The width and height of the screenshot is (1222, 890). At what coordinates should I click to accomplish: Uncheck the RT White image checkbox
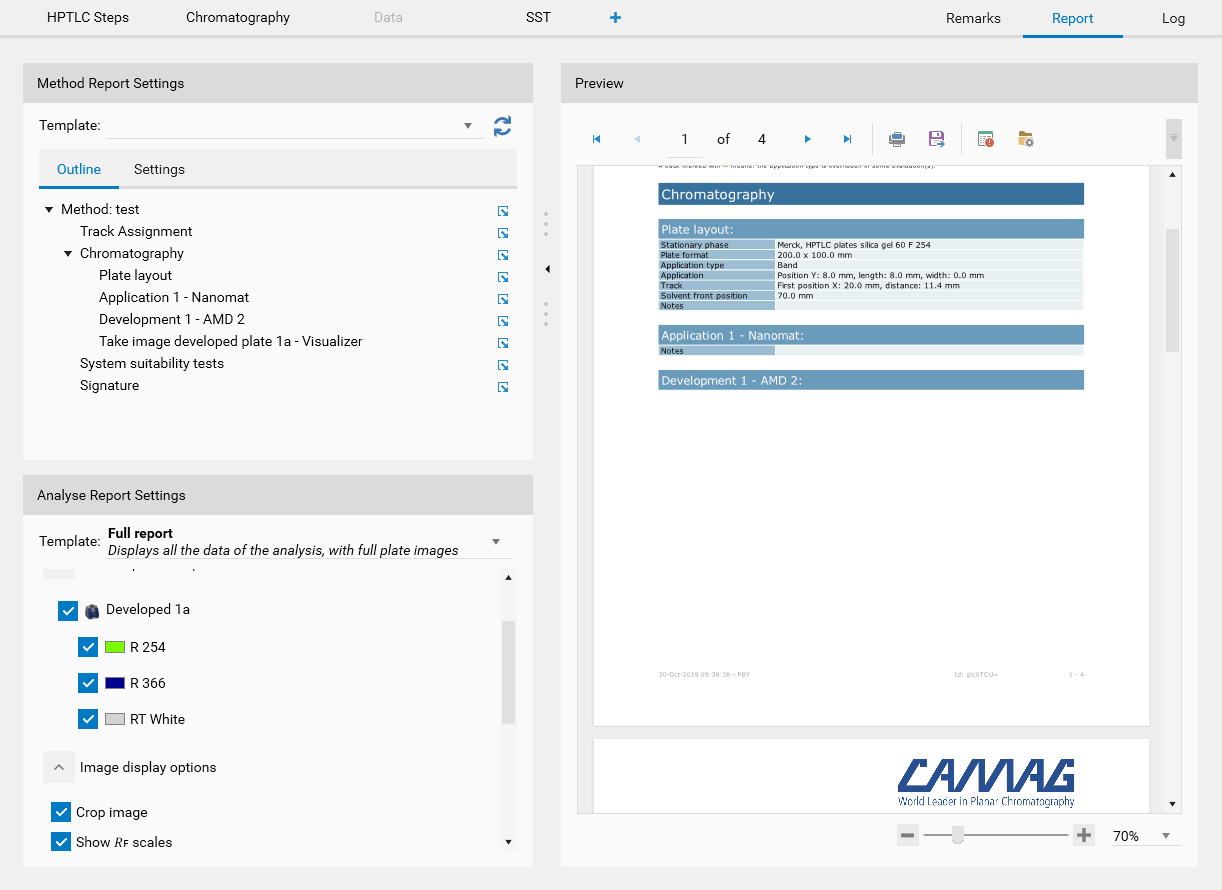tap(88, 719)
